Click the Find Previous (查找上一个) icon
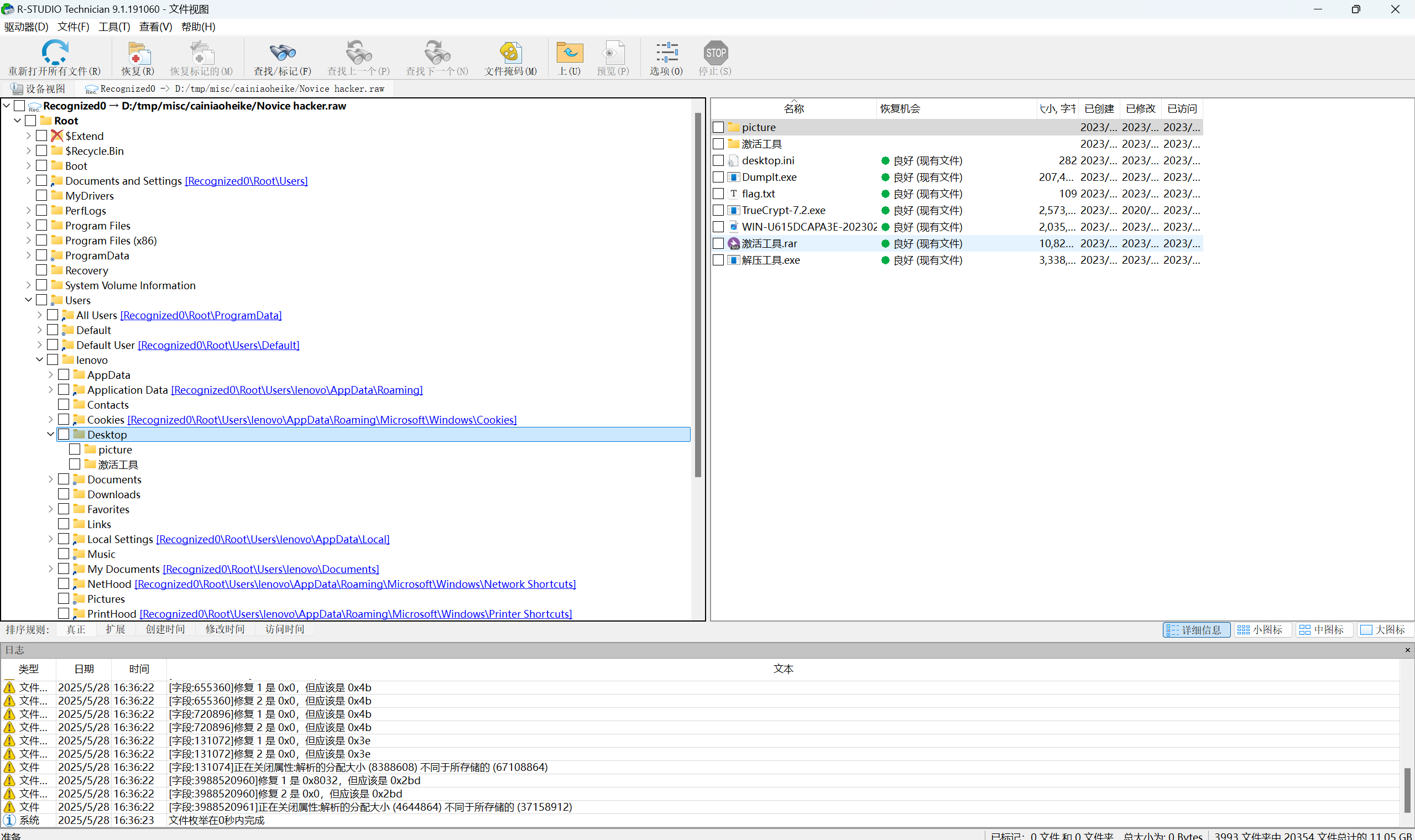Image resolution: width=1415 pixels, height=840 pixels. click(359, 53)
